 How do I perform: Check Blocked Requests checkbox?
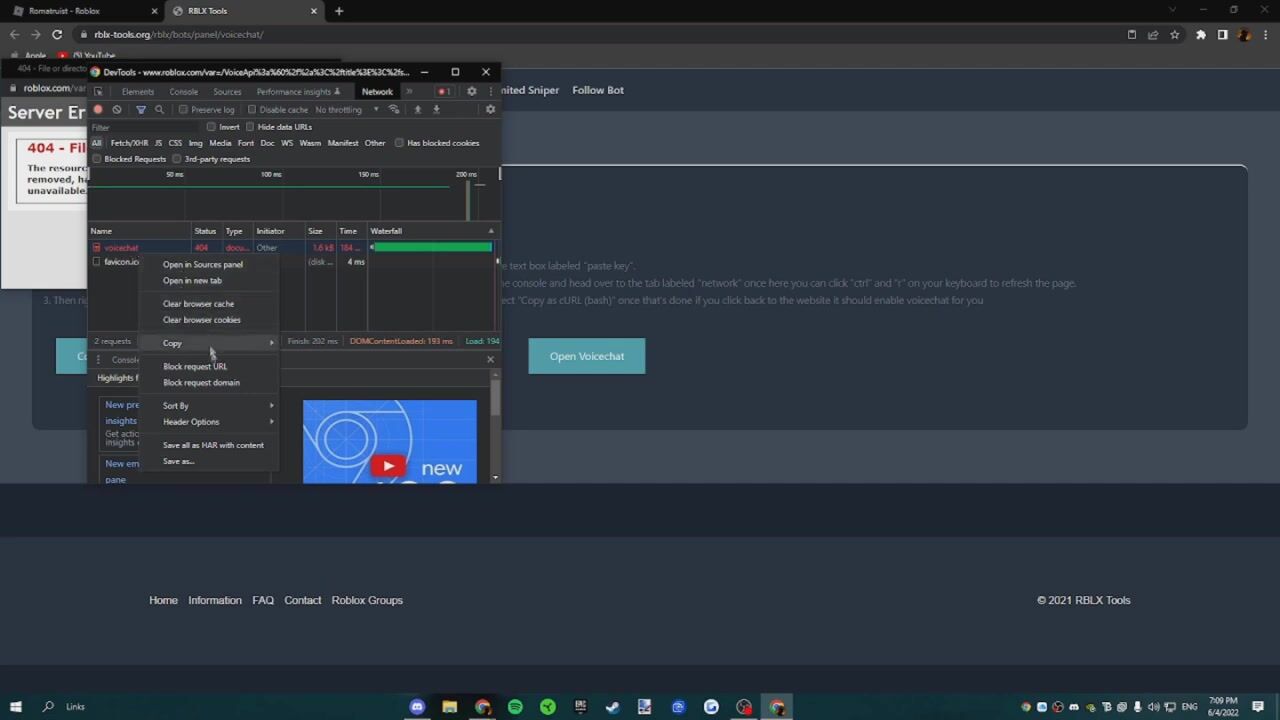pos(97,159)
